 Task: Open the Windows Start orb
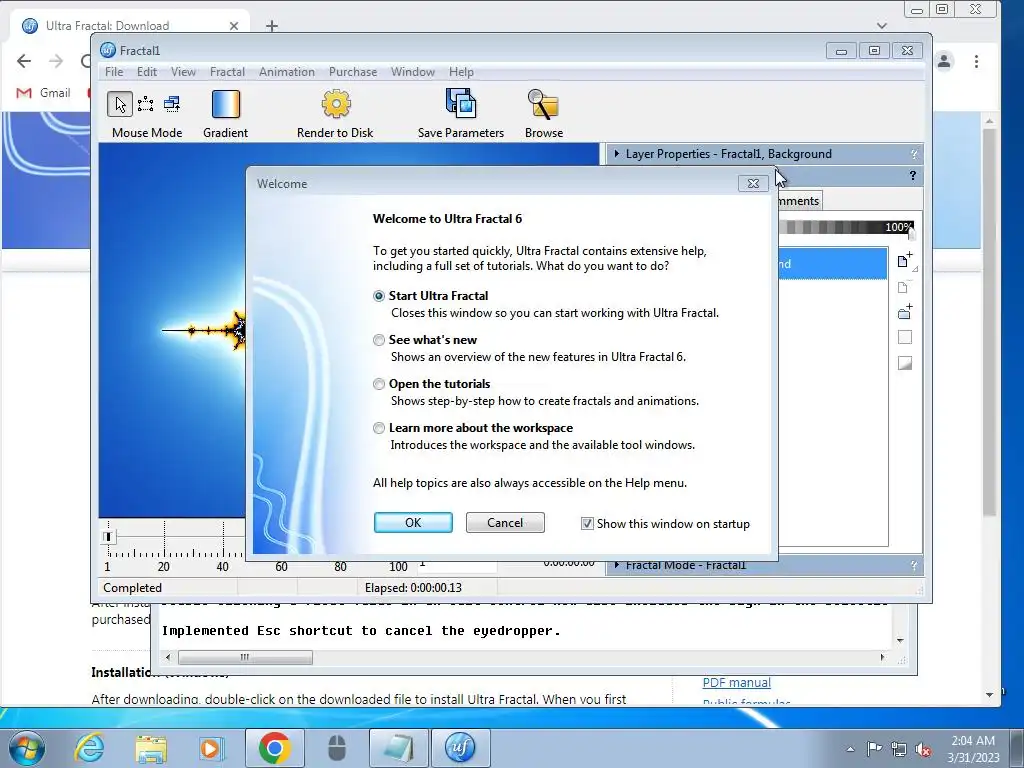[x=27, y=748]
